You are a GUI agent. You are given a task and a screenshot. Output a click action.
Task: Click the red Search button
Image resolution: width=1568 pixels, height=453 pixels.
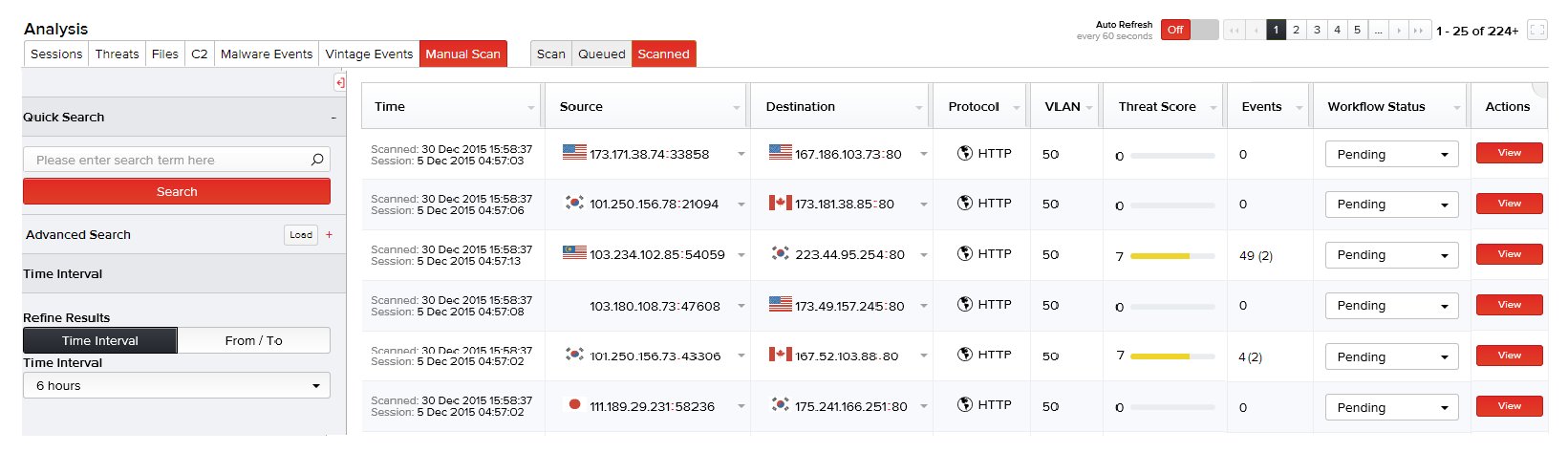(177, 191)
